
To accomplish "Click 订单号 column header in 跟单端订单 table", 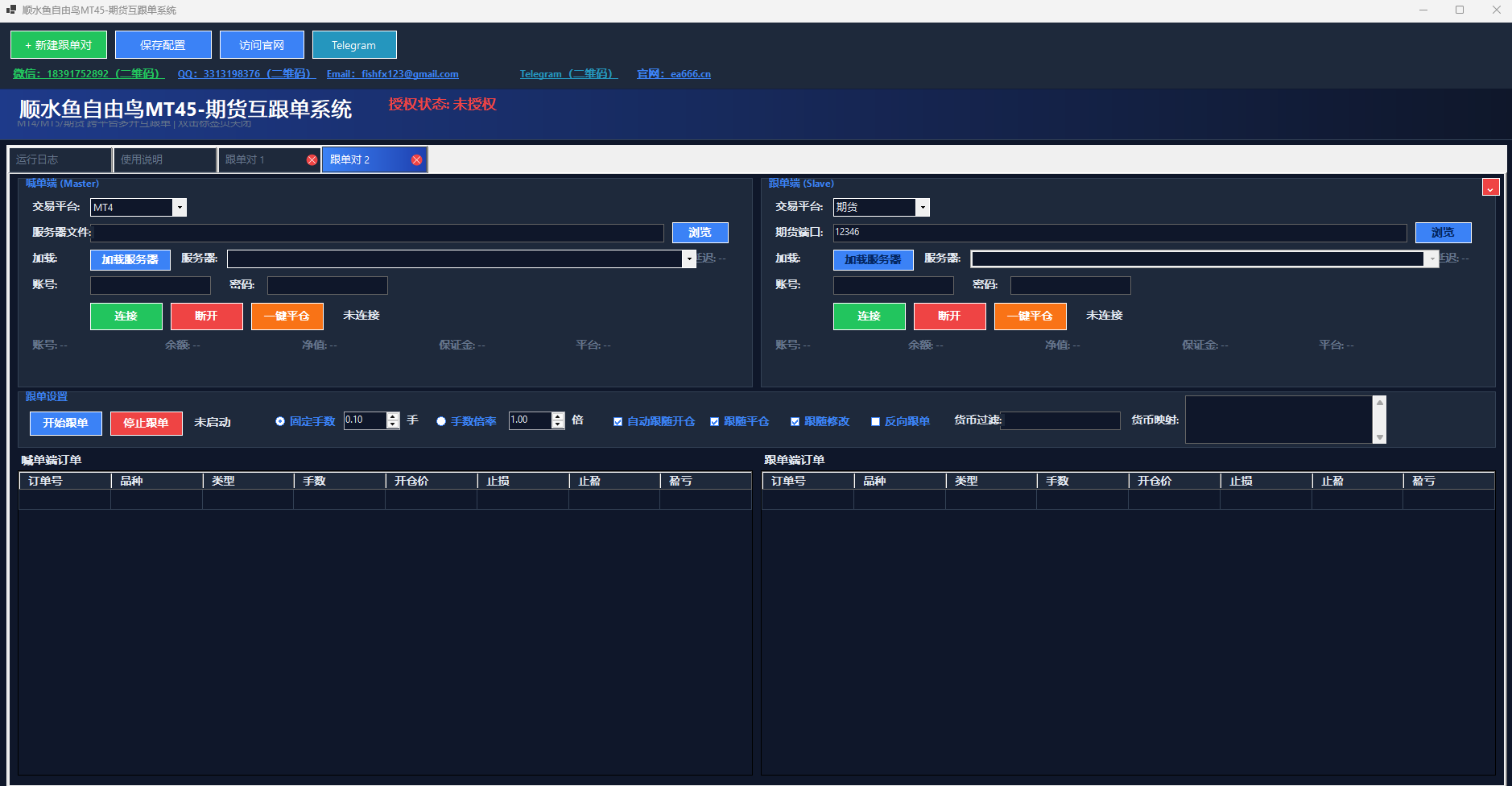I will pos(808,481).
